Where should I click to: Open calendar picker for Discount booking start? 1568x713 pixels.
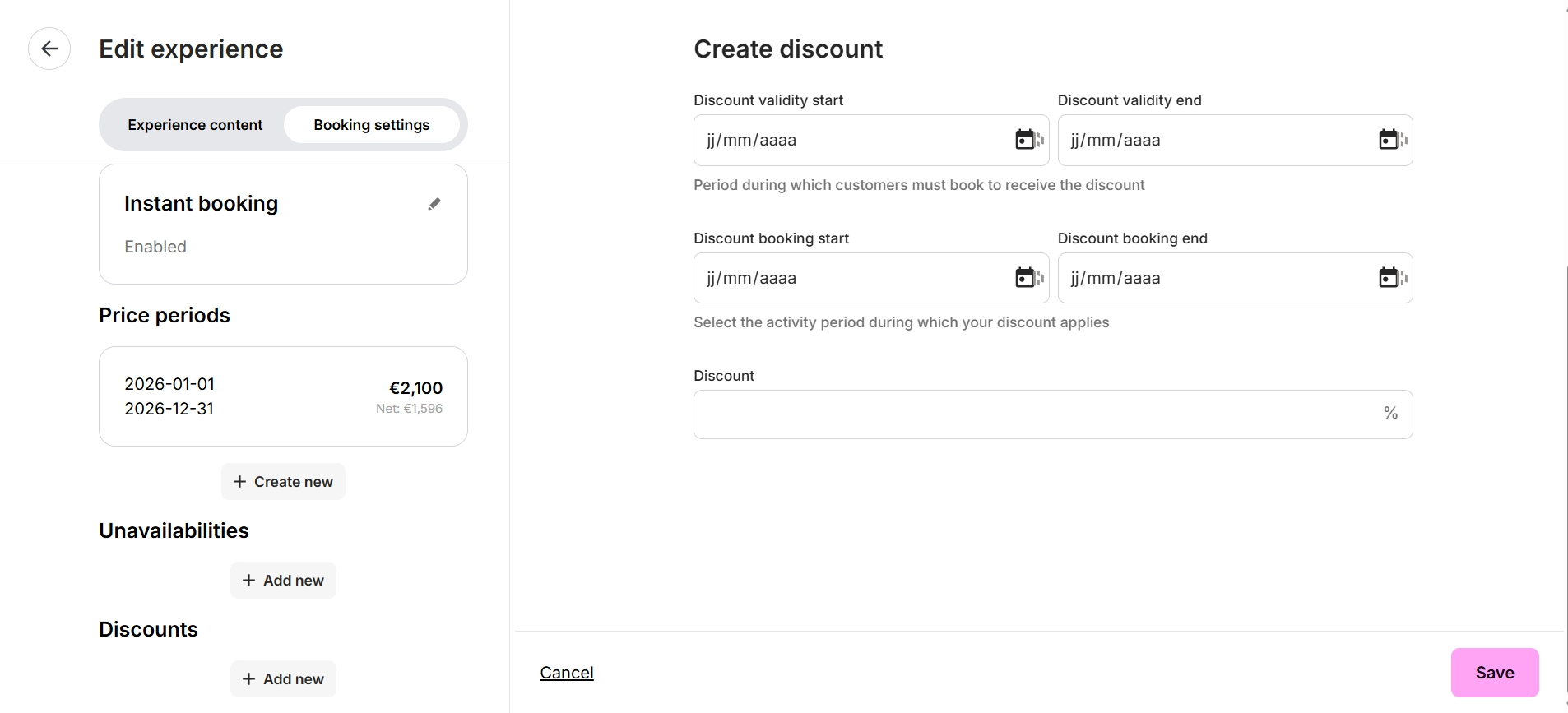click(x=1025, y=278)
